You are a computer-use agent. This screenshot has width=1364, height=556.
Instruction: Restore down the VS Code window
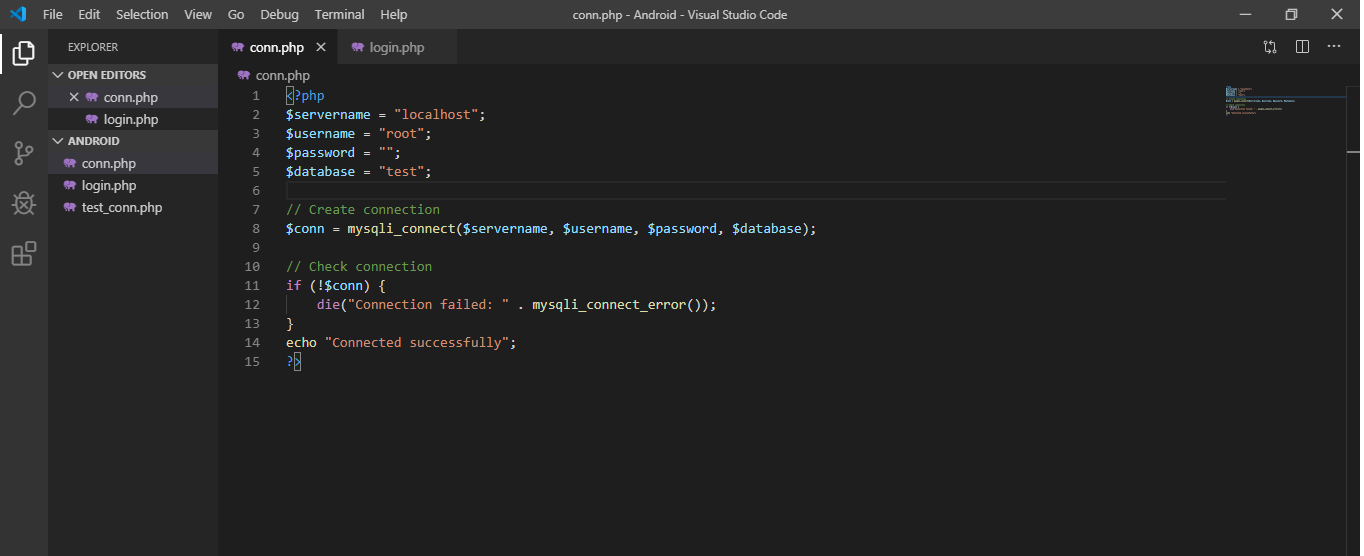(x=1291, y=14)
